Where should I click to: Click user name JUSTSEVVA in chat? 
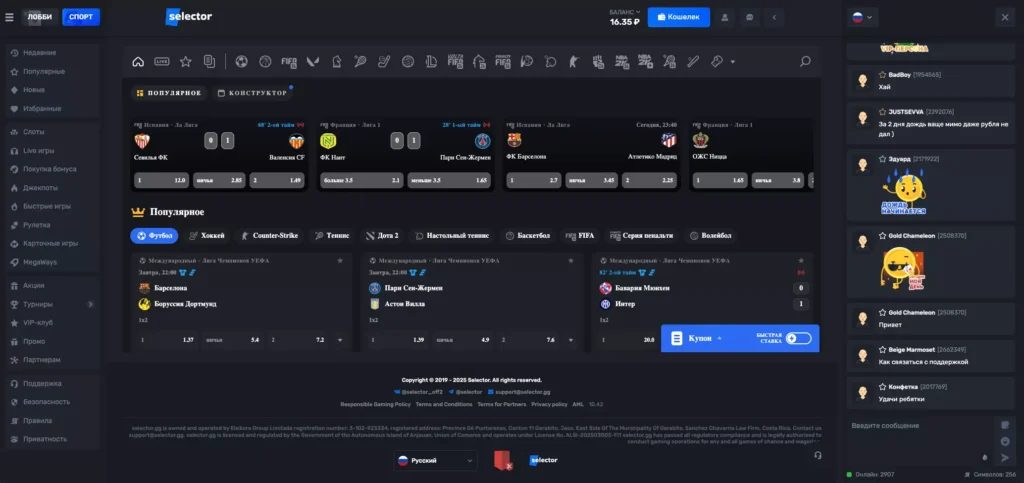click(905, 112)
